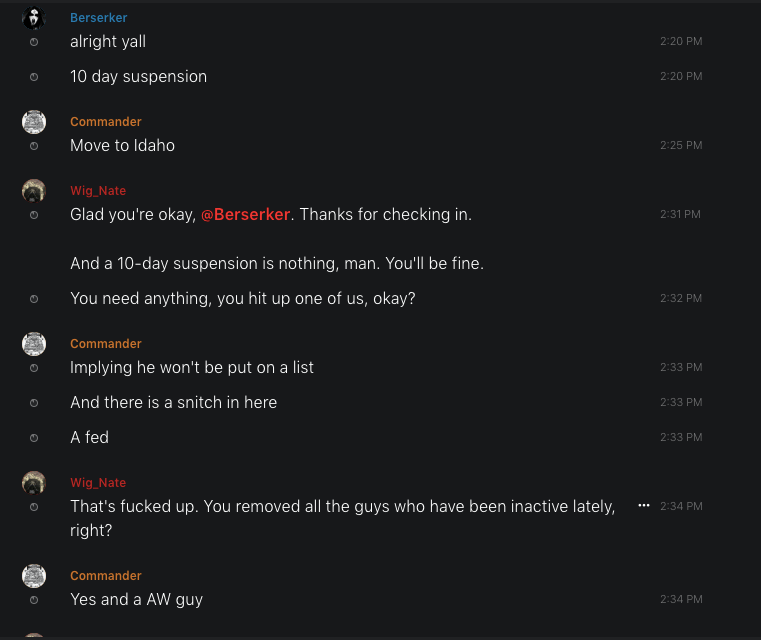Click the 'You need anything' message text

coord(242,298)
